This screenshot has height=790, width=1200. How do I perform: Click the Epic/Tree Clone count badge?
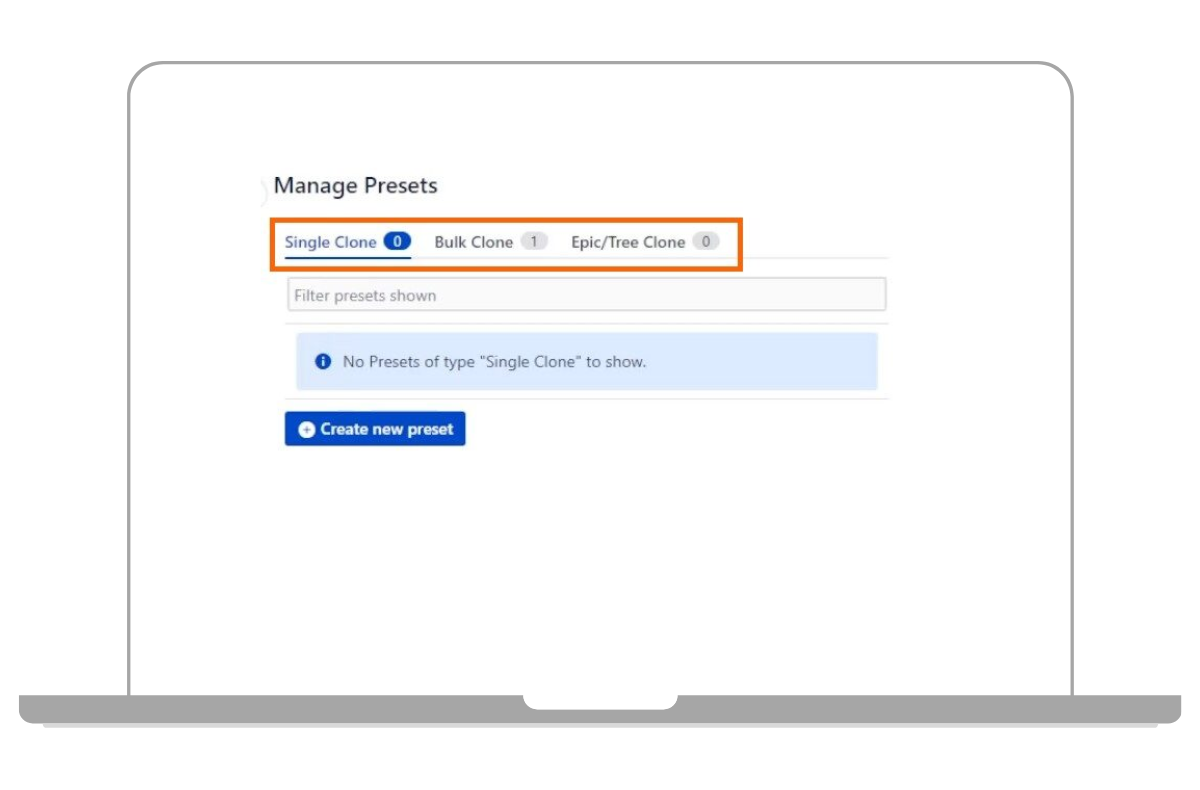[706, 242]
